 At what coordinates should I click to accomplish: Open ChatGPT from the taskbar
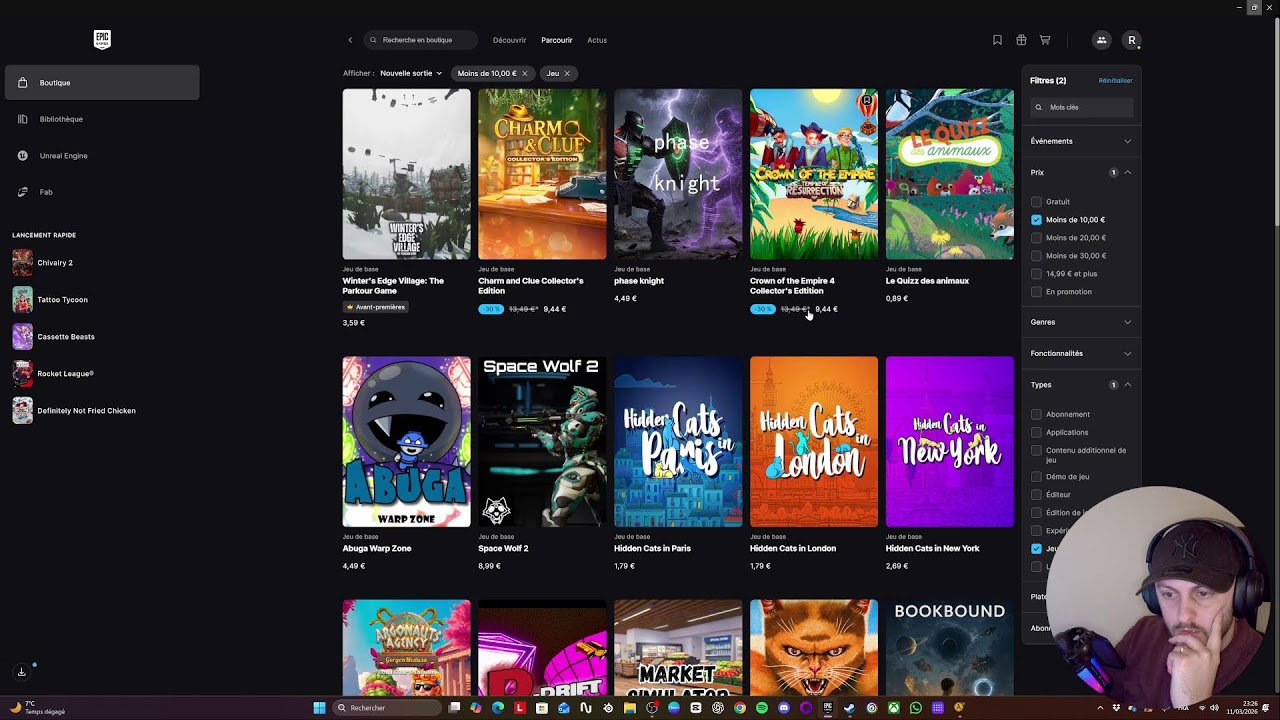point(718,708)
